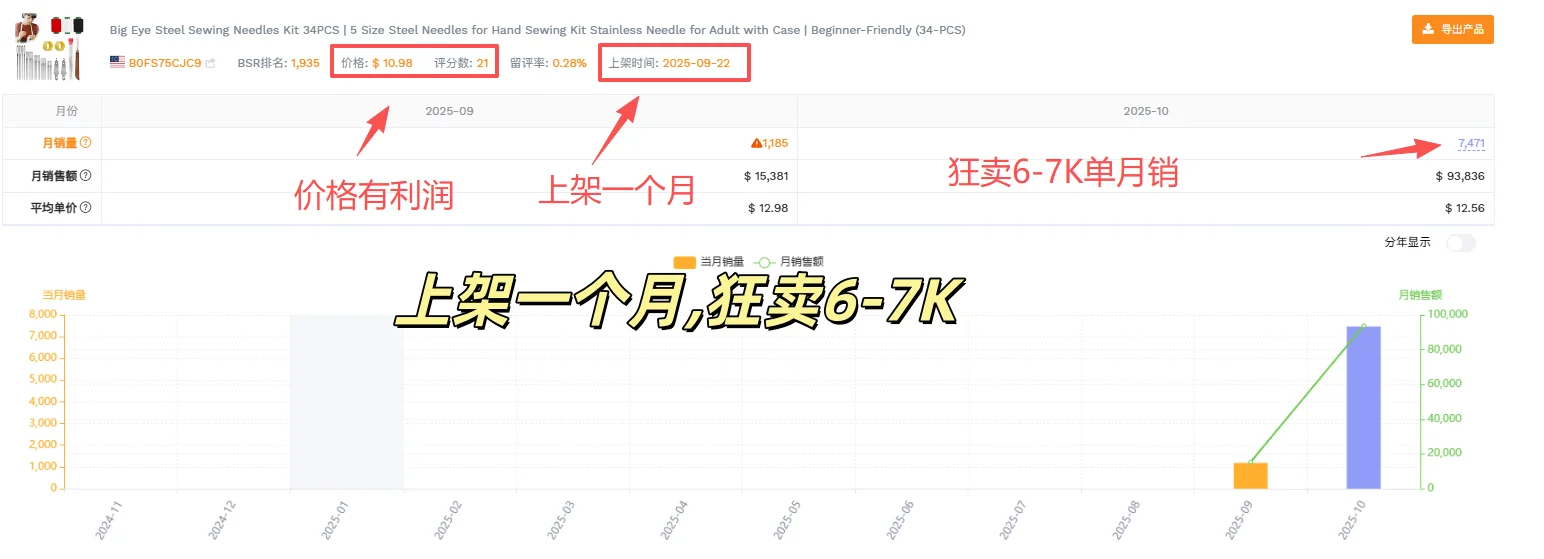Open ASIN B0FS75CJC9 link
Image resolution: width=1544 pixels, height=559 pixels.
click(165, 63)
